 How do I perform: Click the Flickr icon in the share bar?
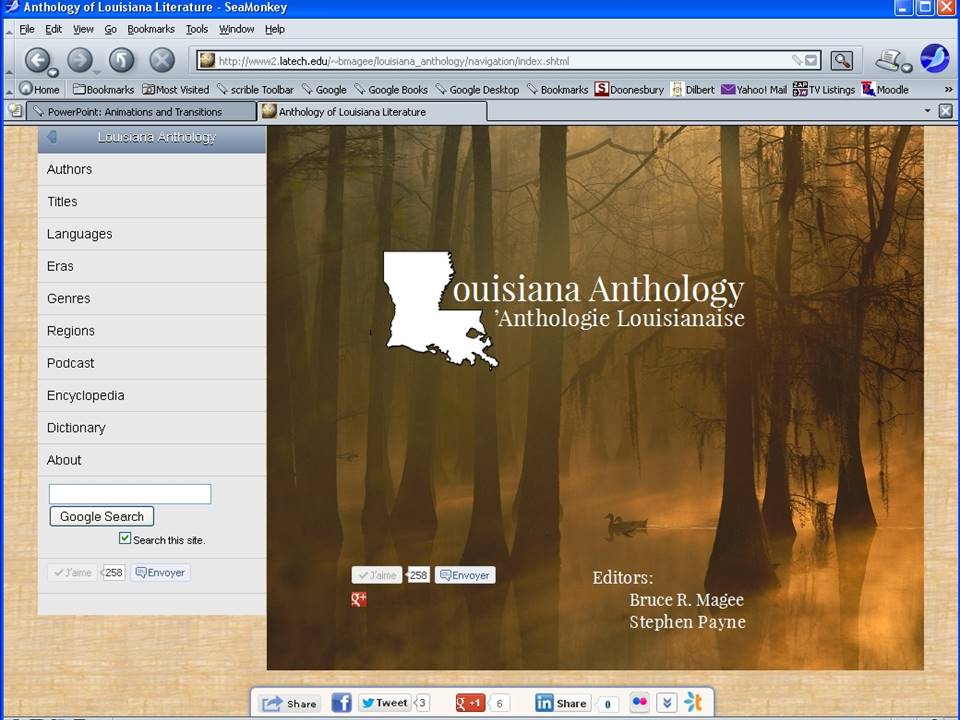click(639, 703)
